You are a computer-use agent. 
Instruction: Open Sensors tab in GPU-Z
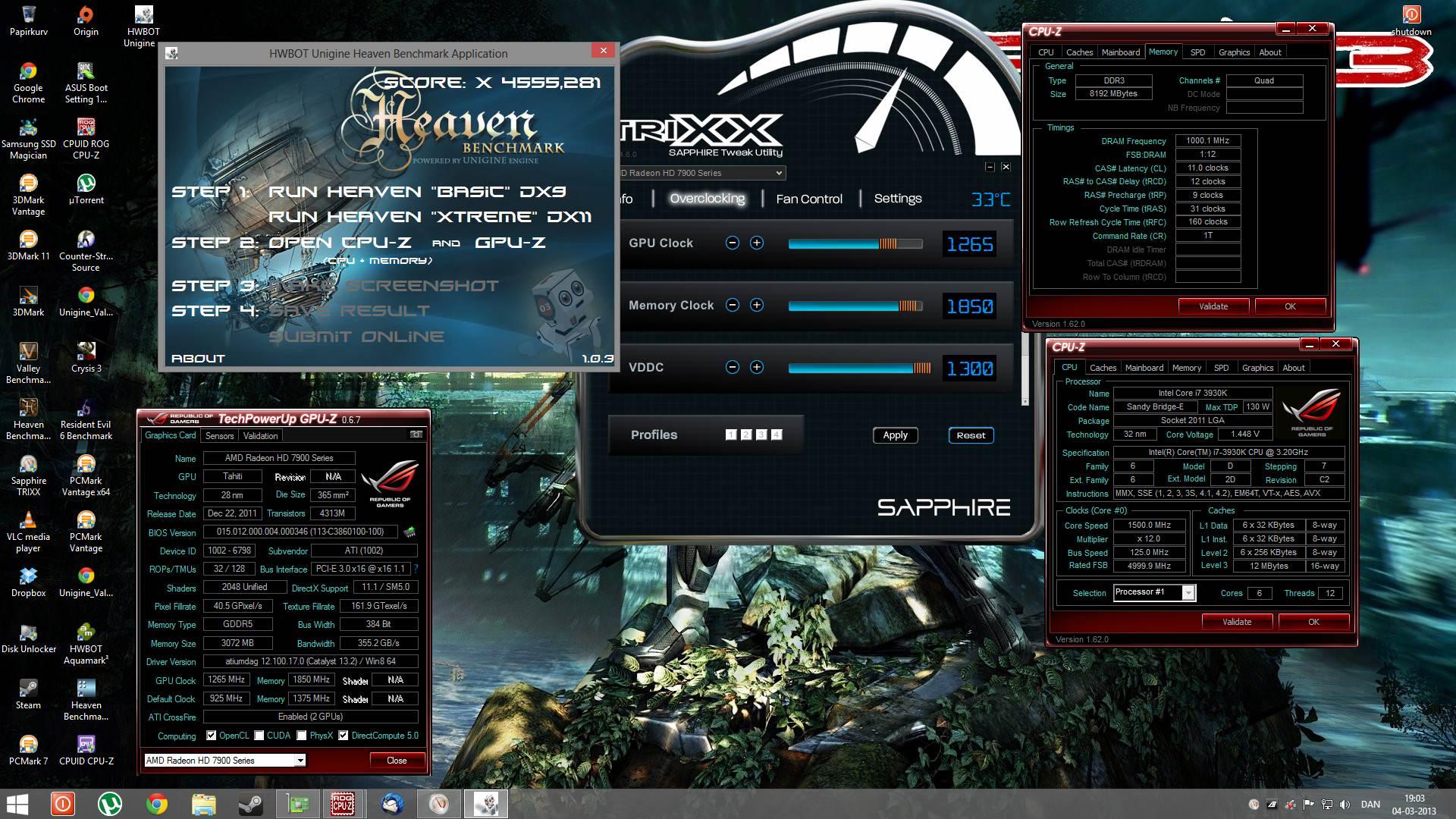[x=220, y=436]
